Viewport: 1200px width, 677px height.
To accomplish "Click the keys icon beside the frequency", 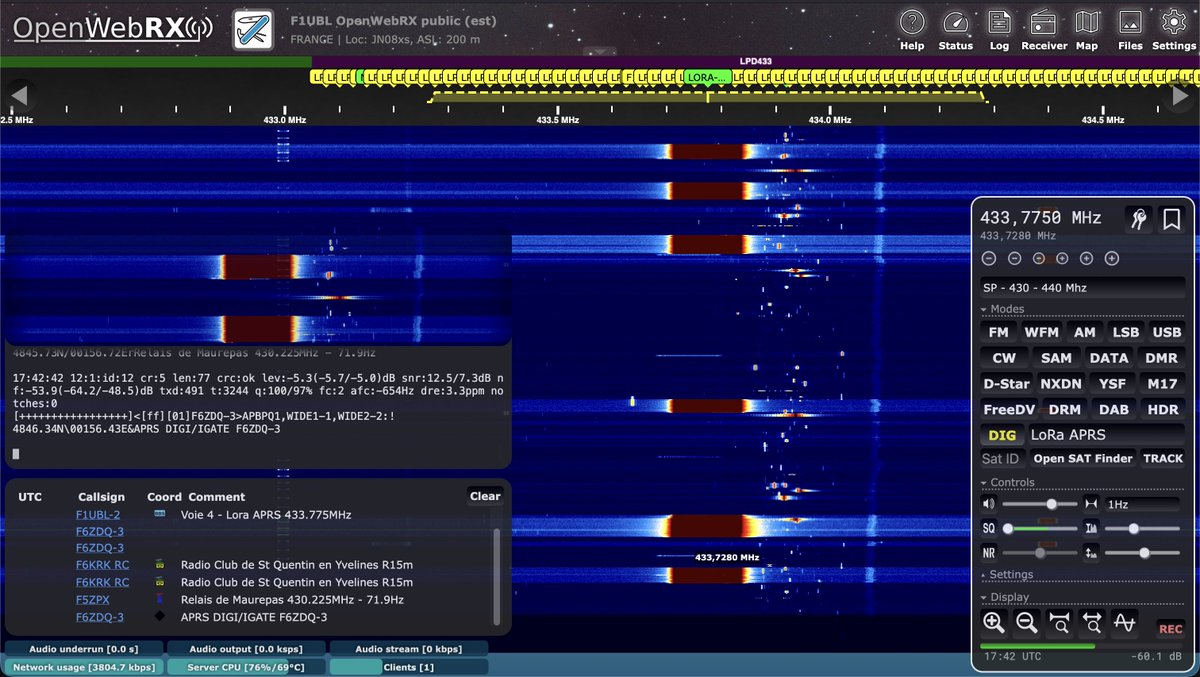I will pyautogui.click(x=1137, y=220).
